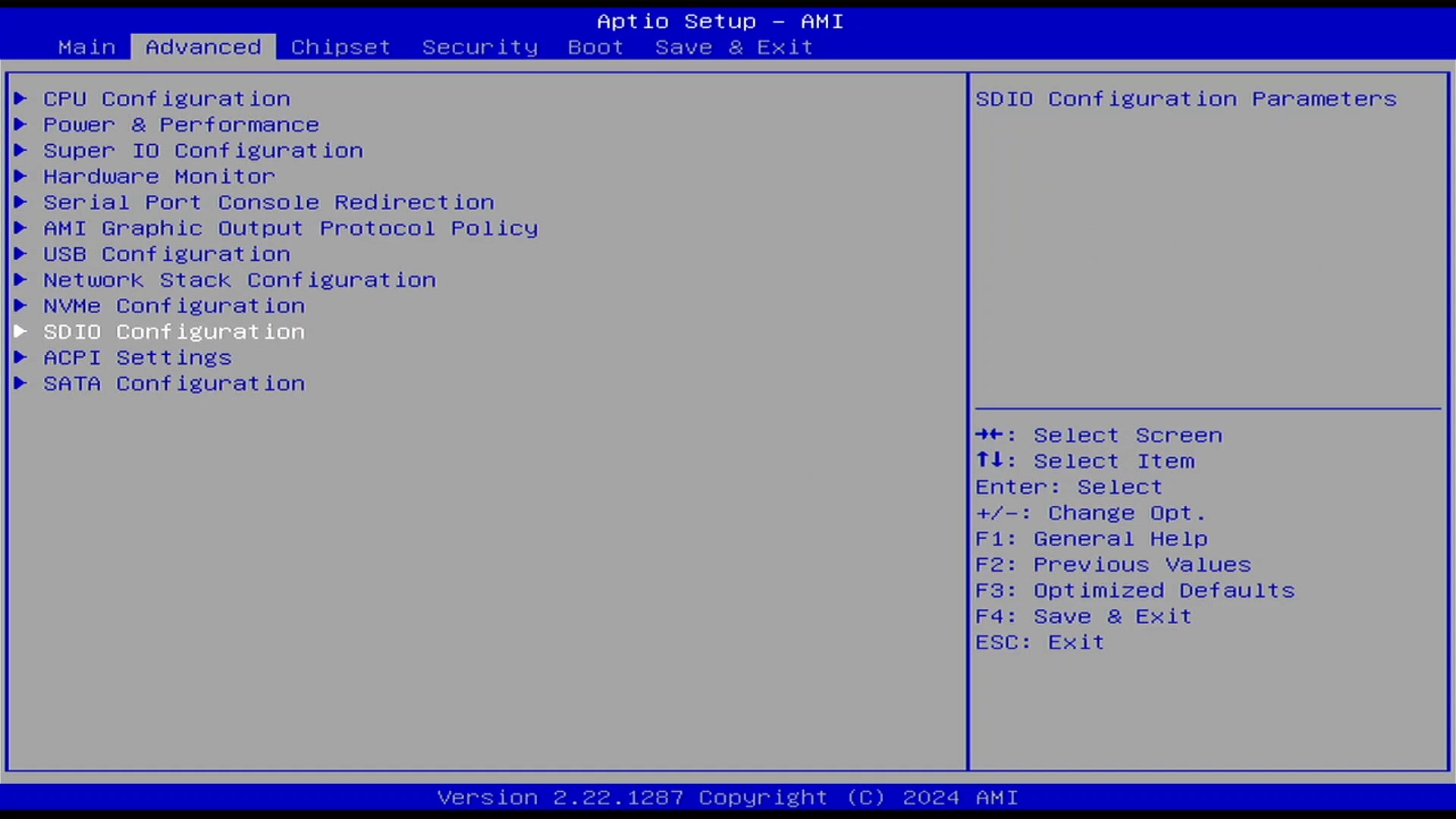Open Super IO Configuration entry
Image resolution: width=1456 pixels, height=819 pixels.
203,150
